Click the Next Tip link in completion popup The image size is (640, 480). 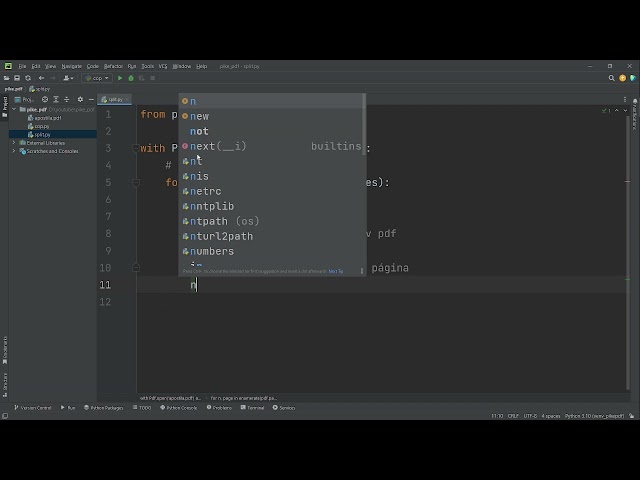336,271
